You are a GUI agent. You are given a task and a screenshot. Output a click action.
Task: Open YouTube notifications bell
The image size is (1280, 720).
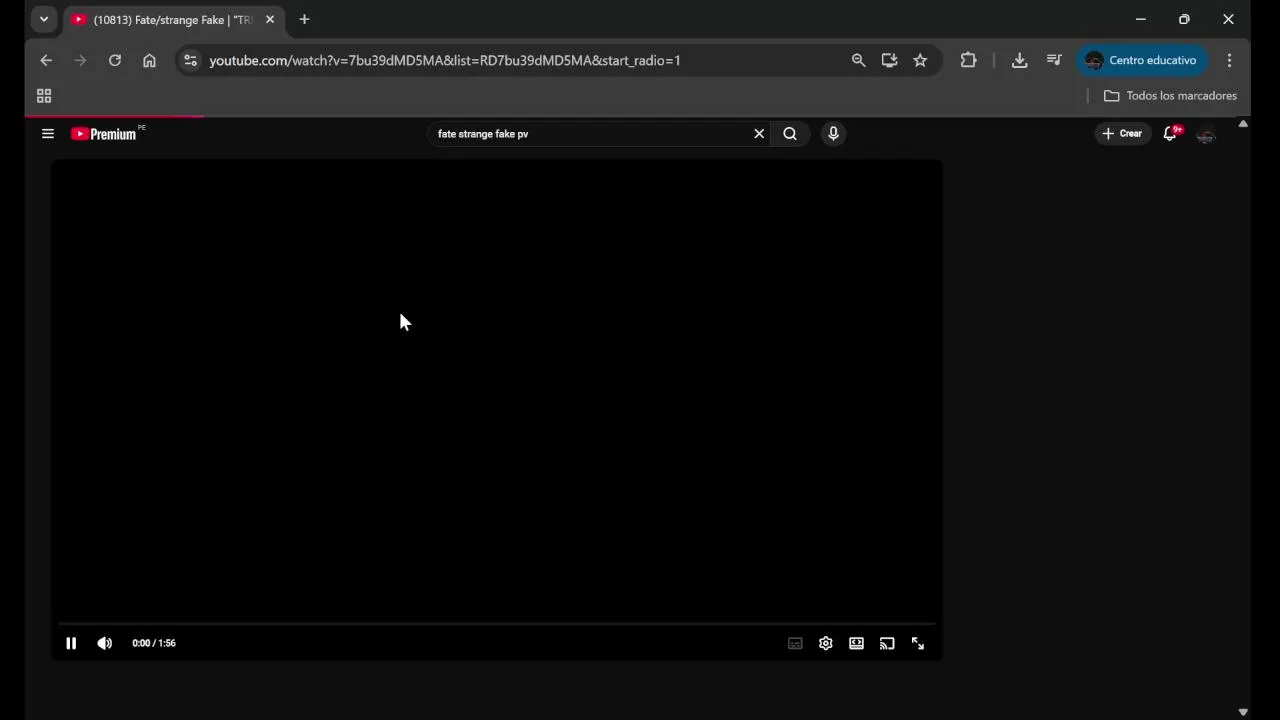tap(1170, 133)
